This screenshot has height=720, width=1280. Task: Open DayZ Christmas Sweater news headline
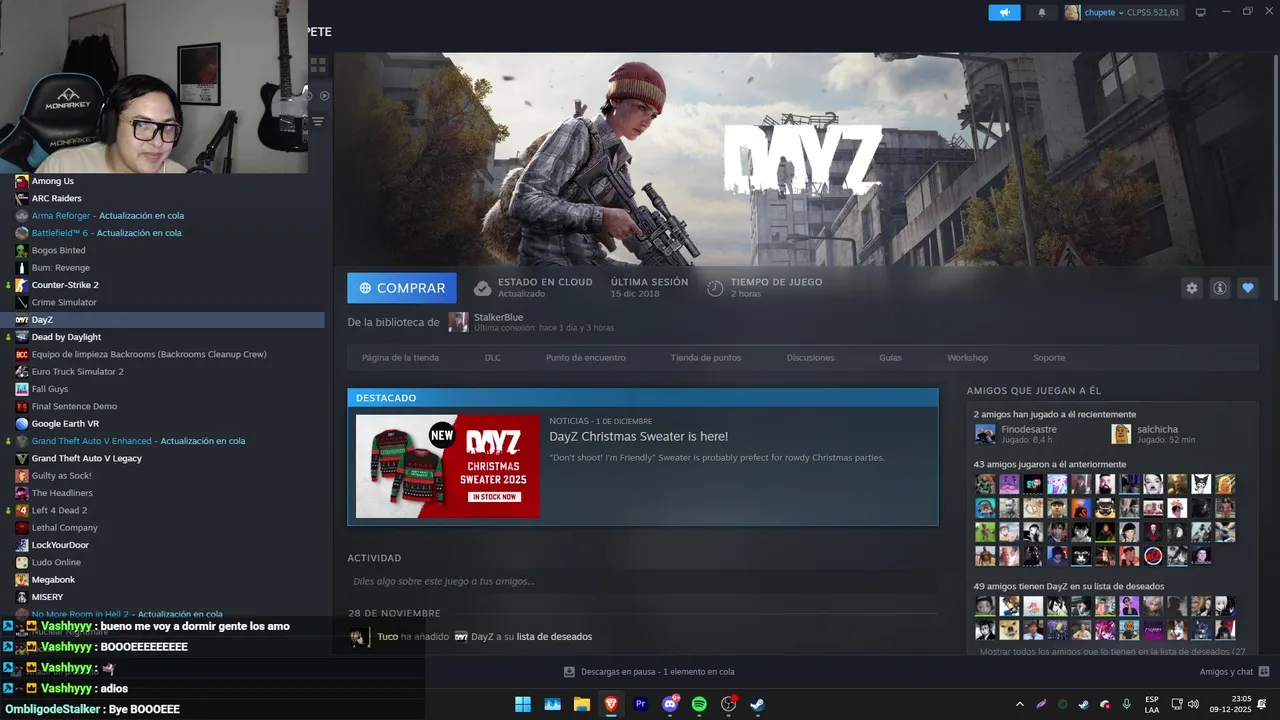[x=639, y=437]
